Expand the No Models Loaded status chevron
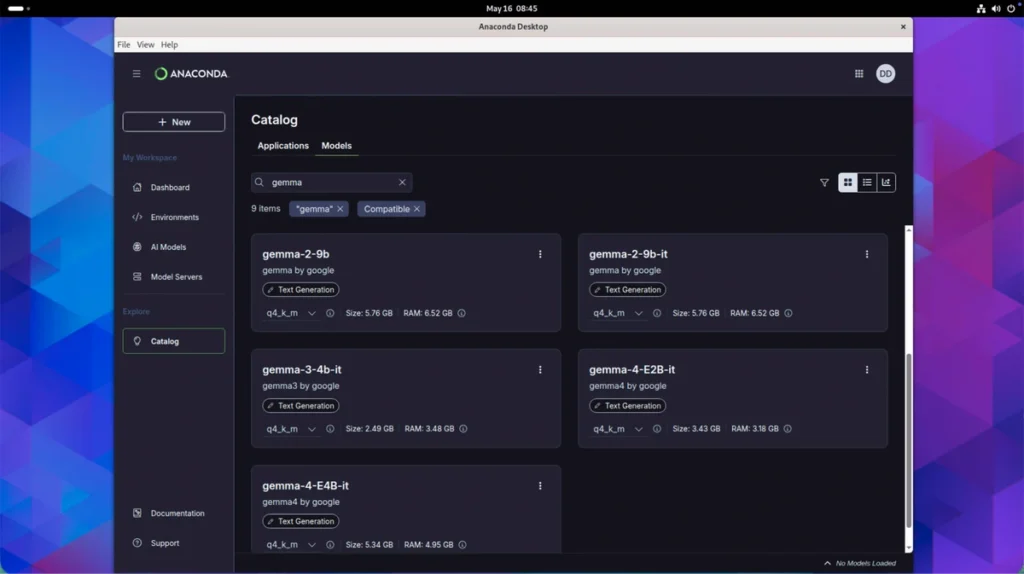 (827, 564)
